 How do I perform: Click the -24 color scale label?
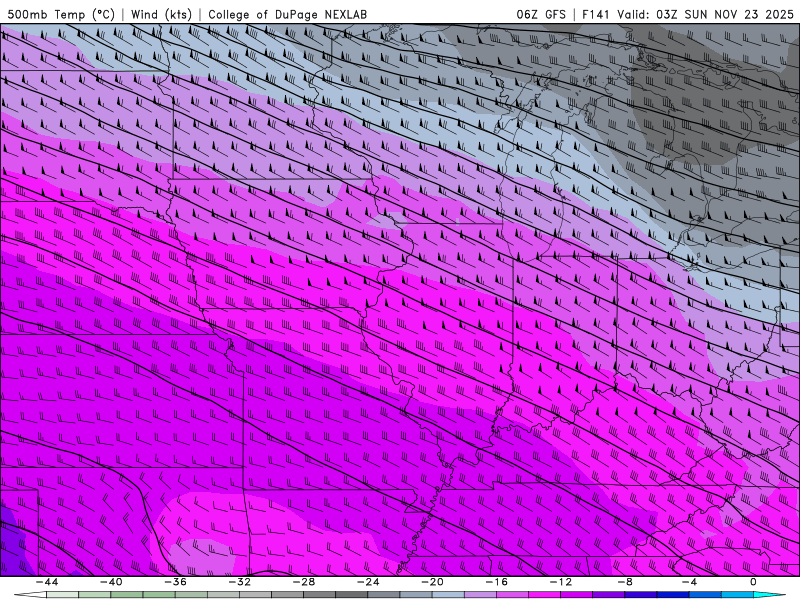click(x=368, y=582)
